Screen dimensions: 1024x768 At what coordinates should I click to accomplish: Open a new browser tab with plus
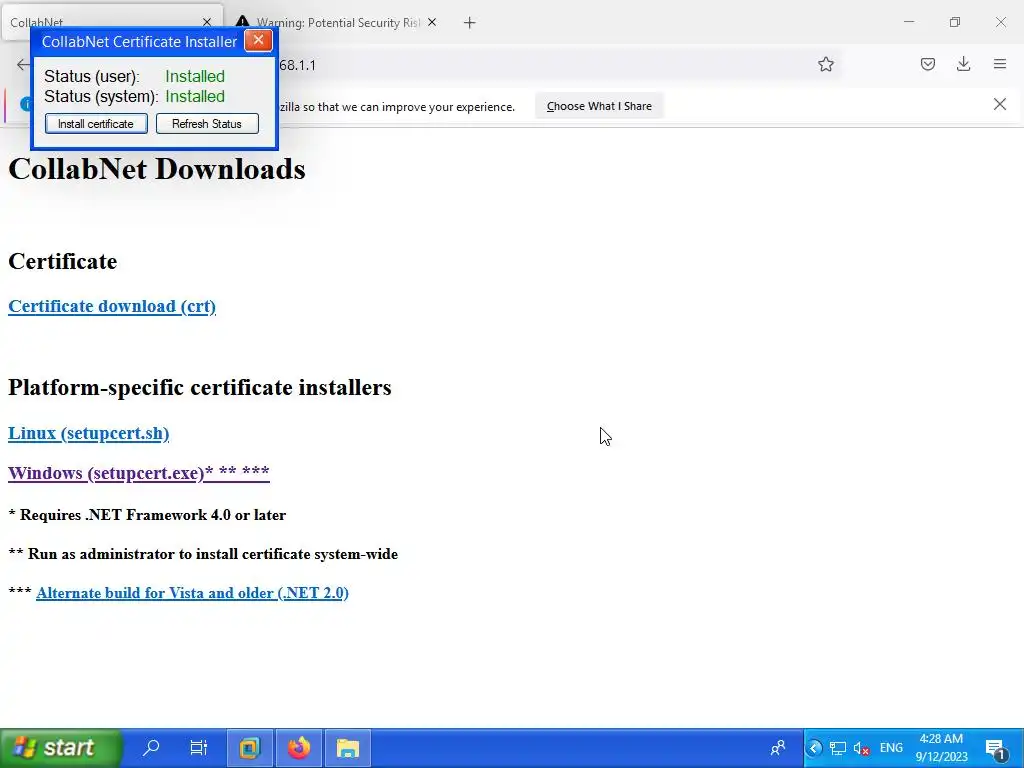(x=470, y=23)
